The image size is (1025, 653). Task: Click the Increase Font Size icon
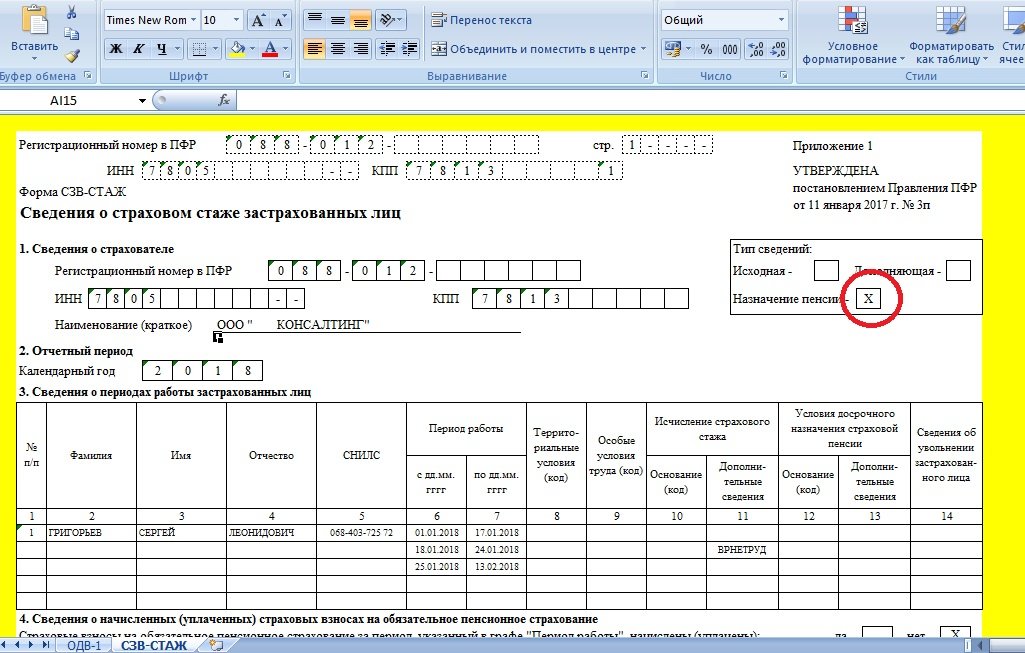click(x=258, y=20)
